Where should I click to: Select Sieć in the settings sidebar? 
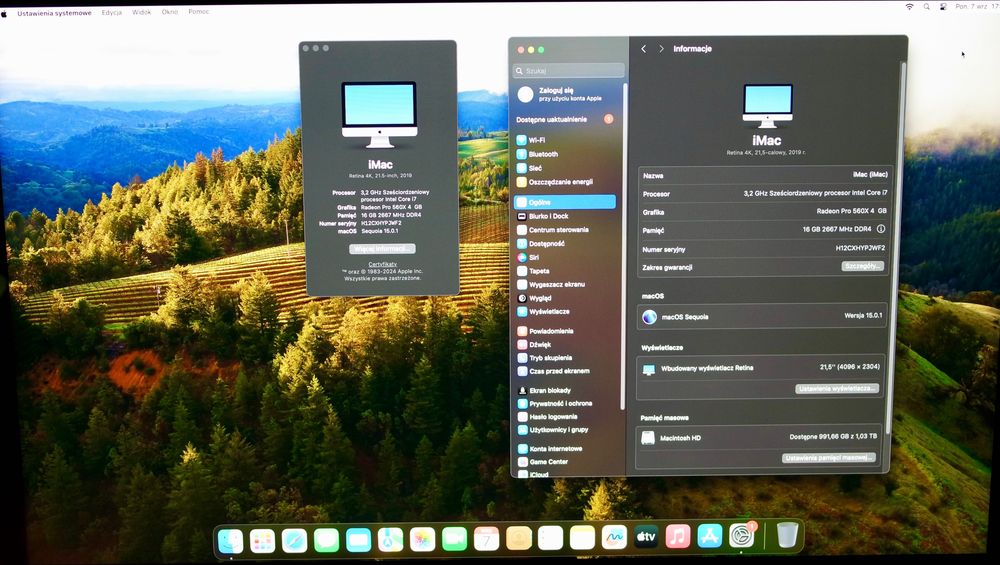(x=566, y=168)
